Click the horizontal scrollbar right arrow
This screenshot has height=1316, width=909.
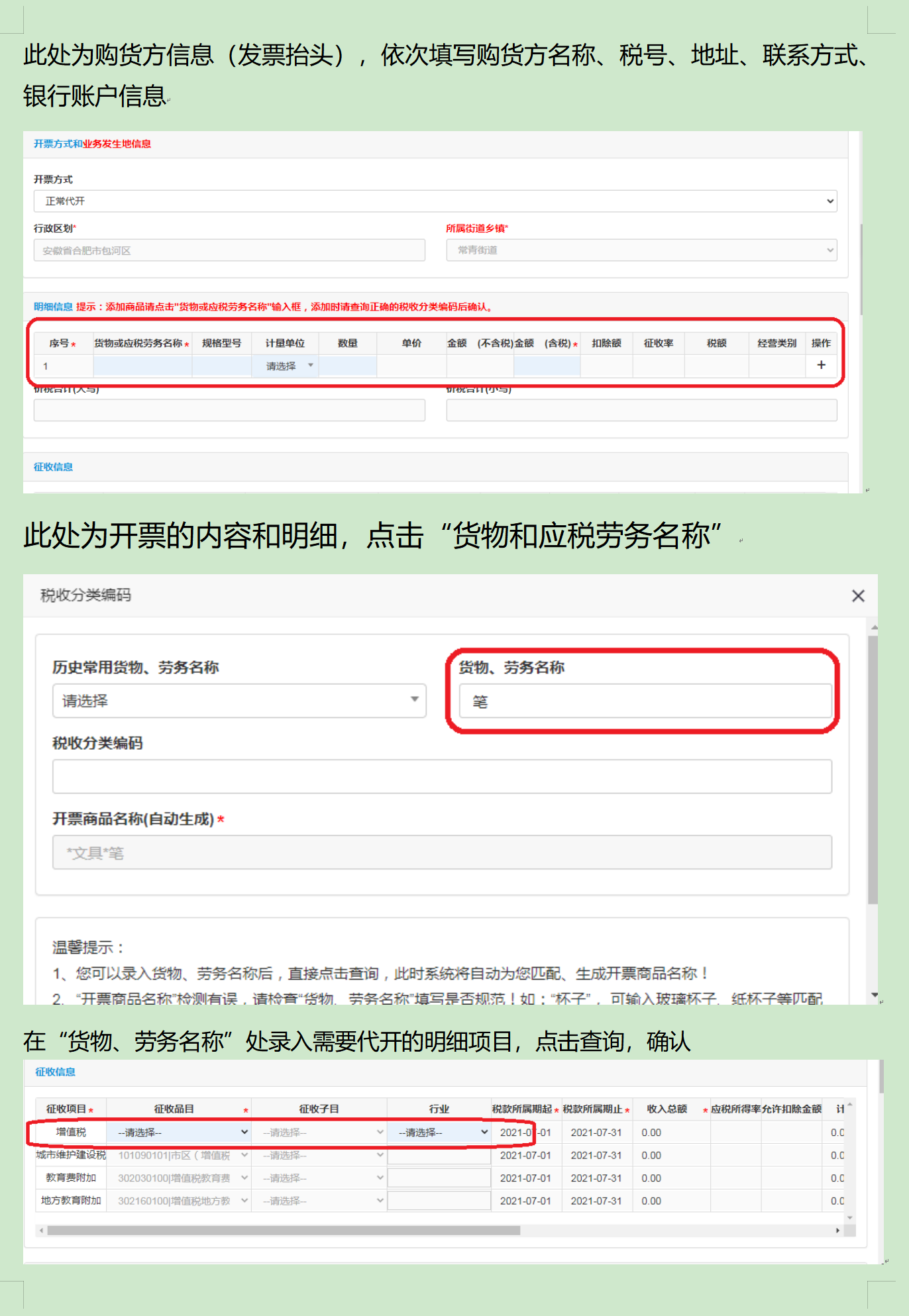(x=837, y=1231)
